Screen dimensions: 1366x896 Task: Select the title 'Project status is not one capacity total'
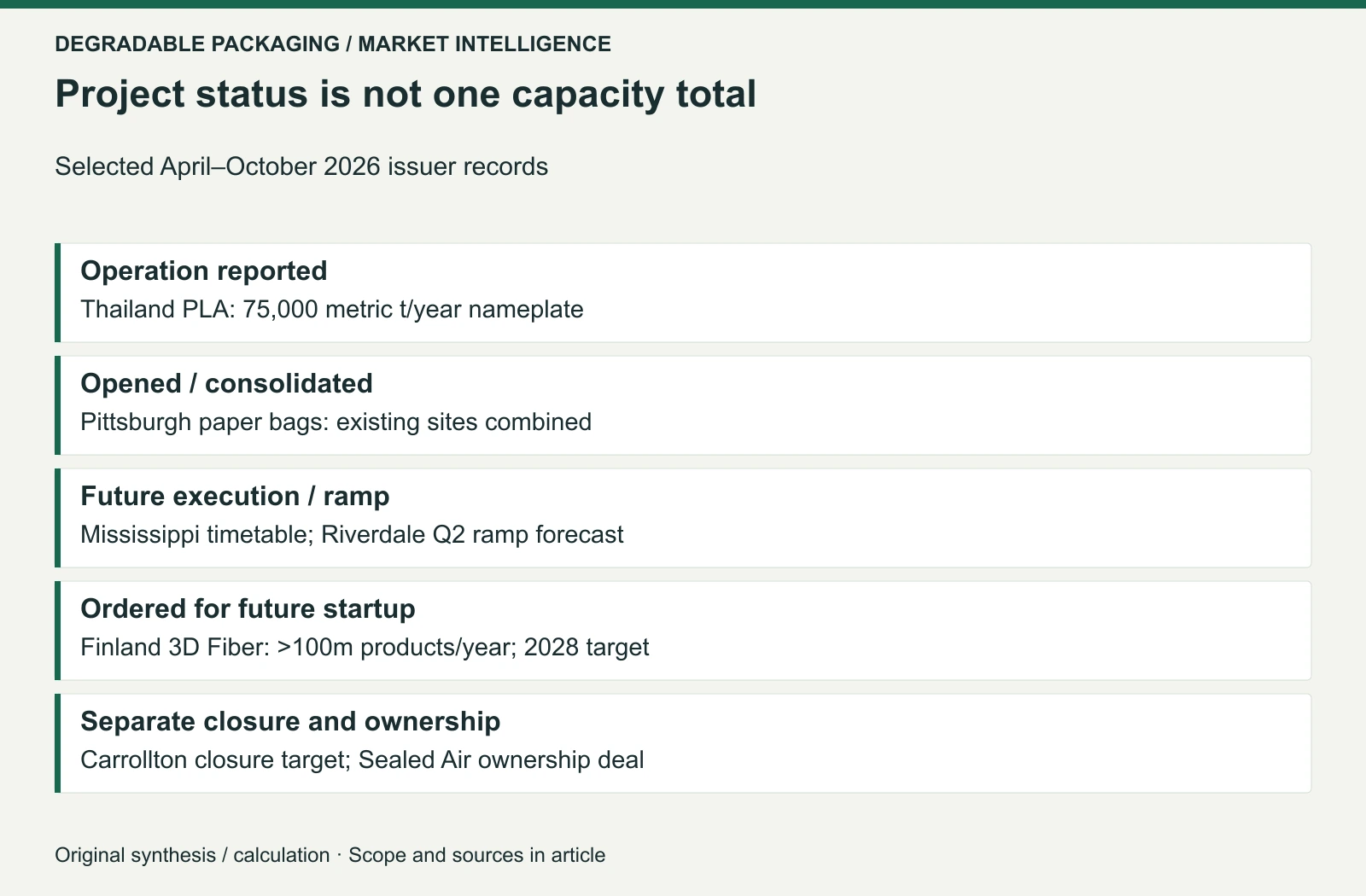pyautogui.click(x=406, y=94)
